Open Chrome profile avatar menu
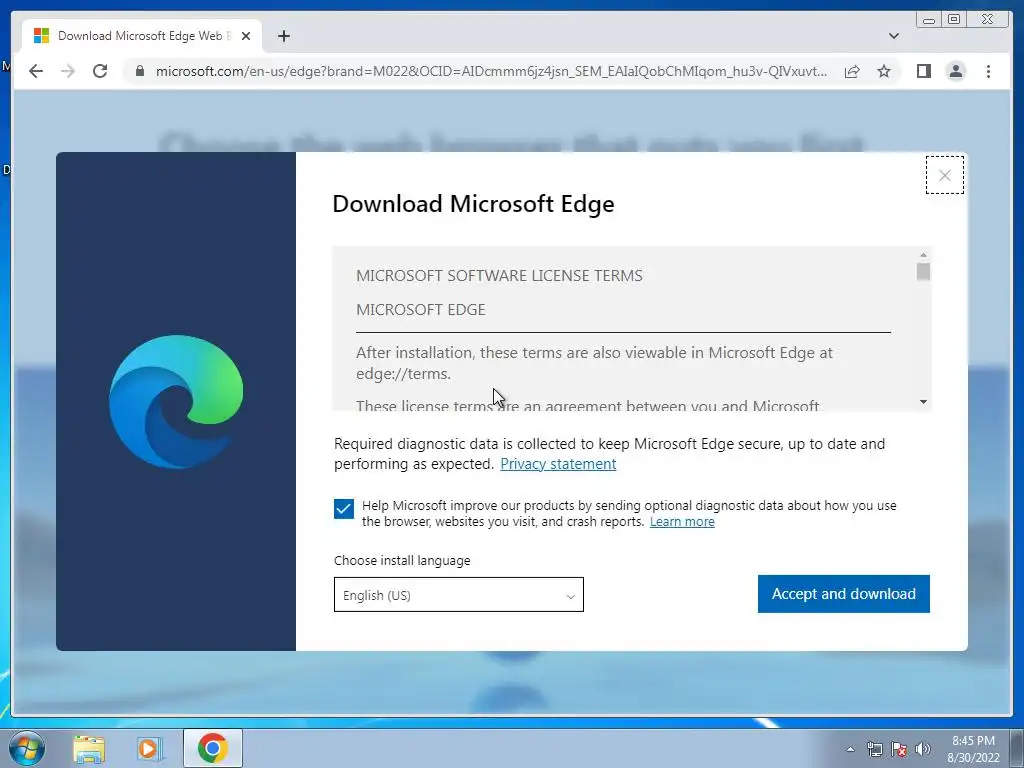This screenshot has width=1024, height=768. (956, 71)
